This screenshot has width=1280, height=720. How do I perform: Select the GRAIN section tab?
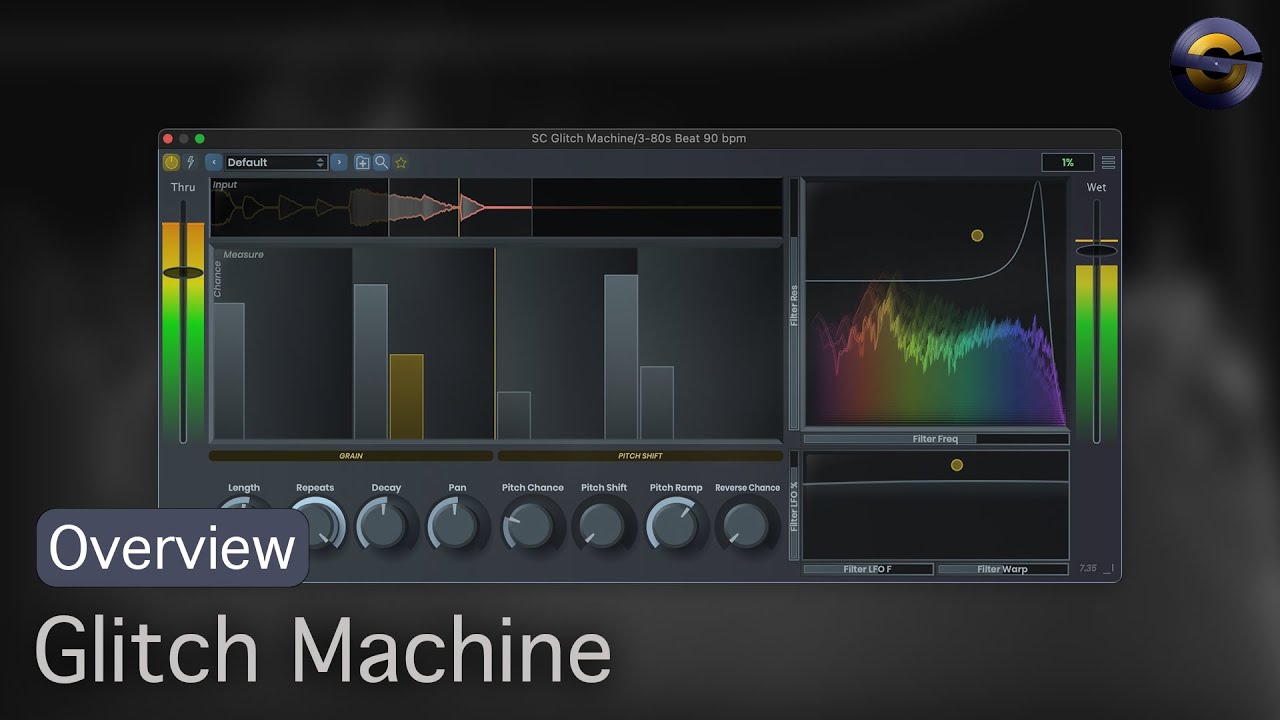coord(351,456)
